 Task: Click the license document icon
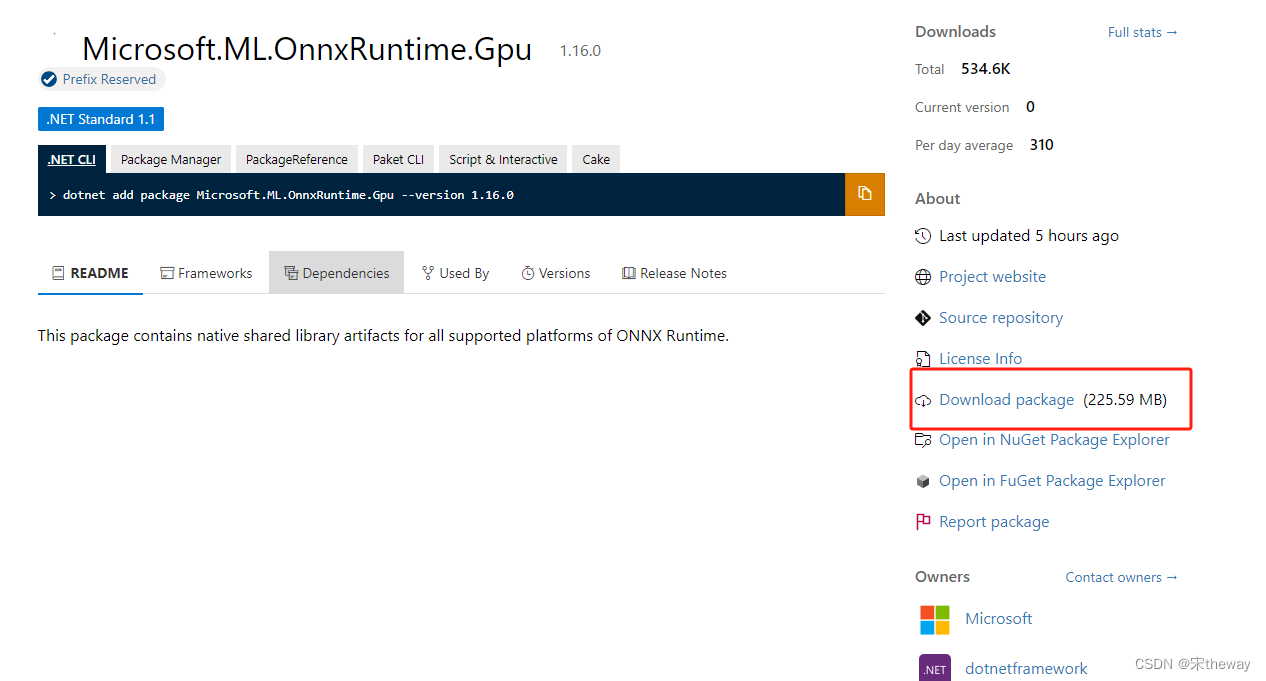pos(923,359)
